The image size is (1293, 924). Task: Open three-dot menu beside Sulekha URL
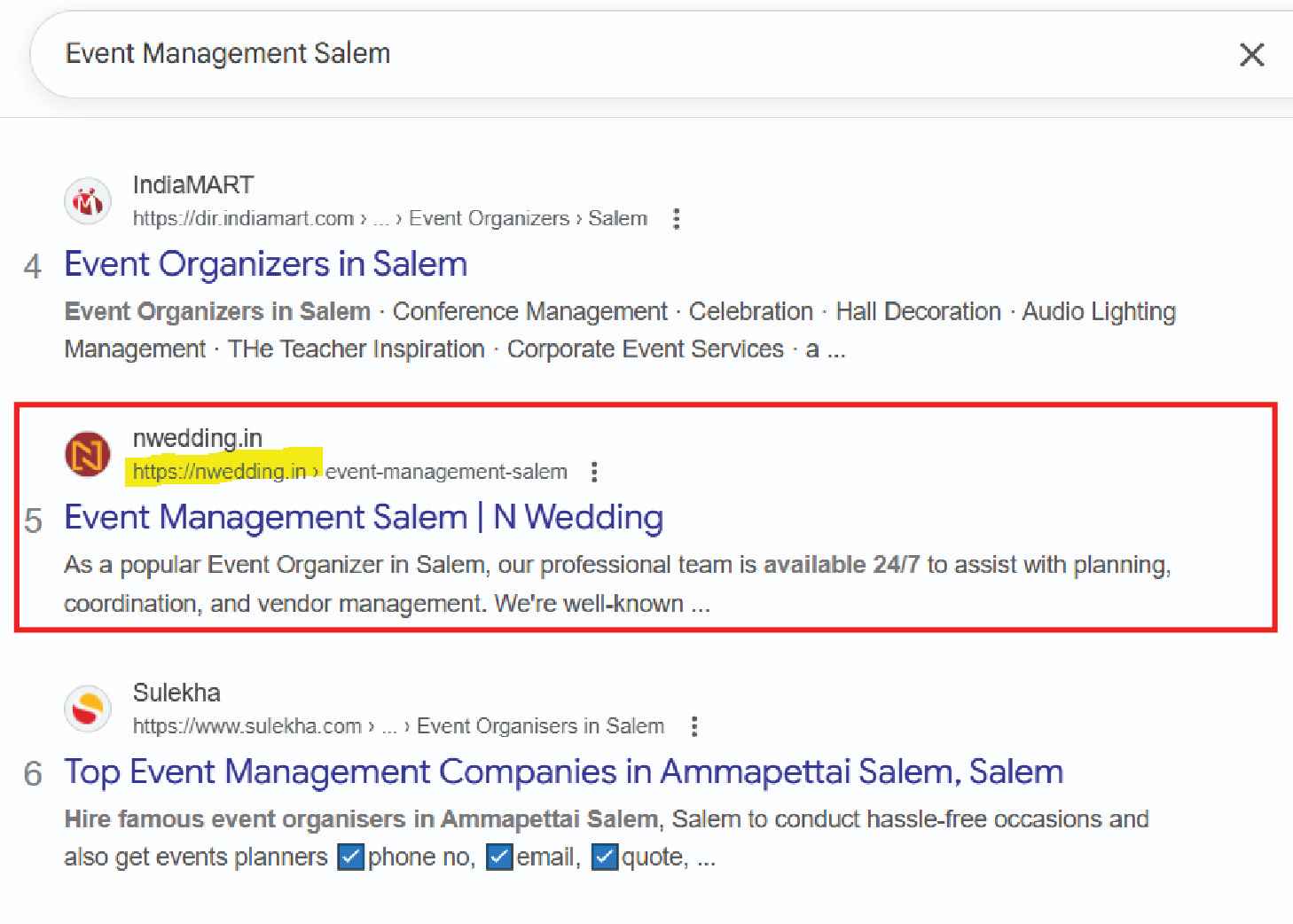[694, 727]
